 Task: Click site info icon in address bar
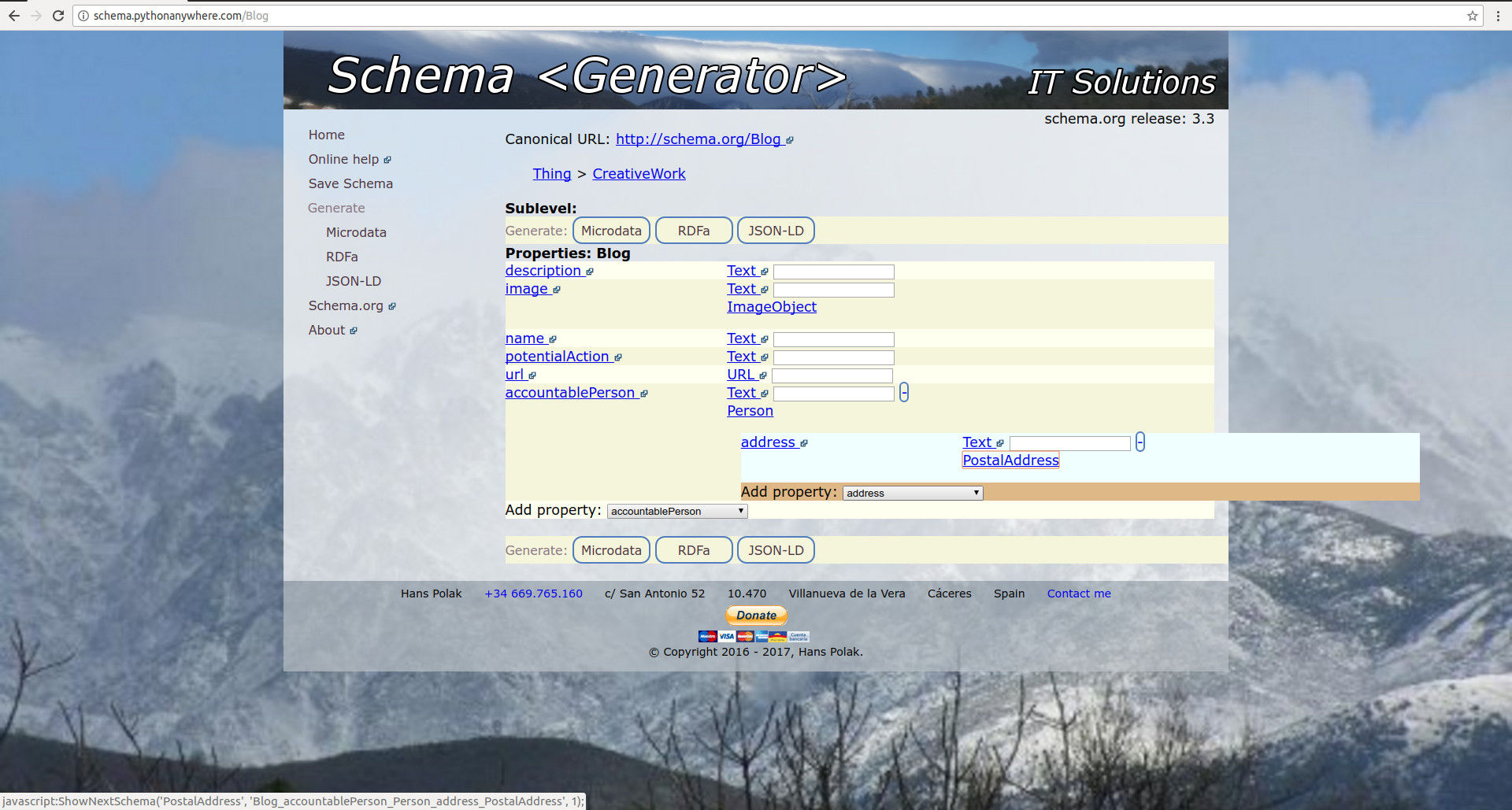pos(83,16)
